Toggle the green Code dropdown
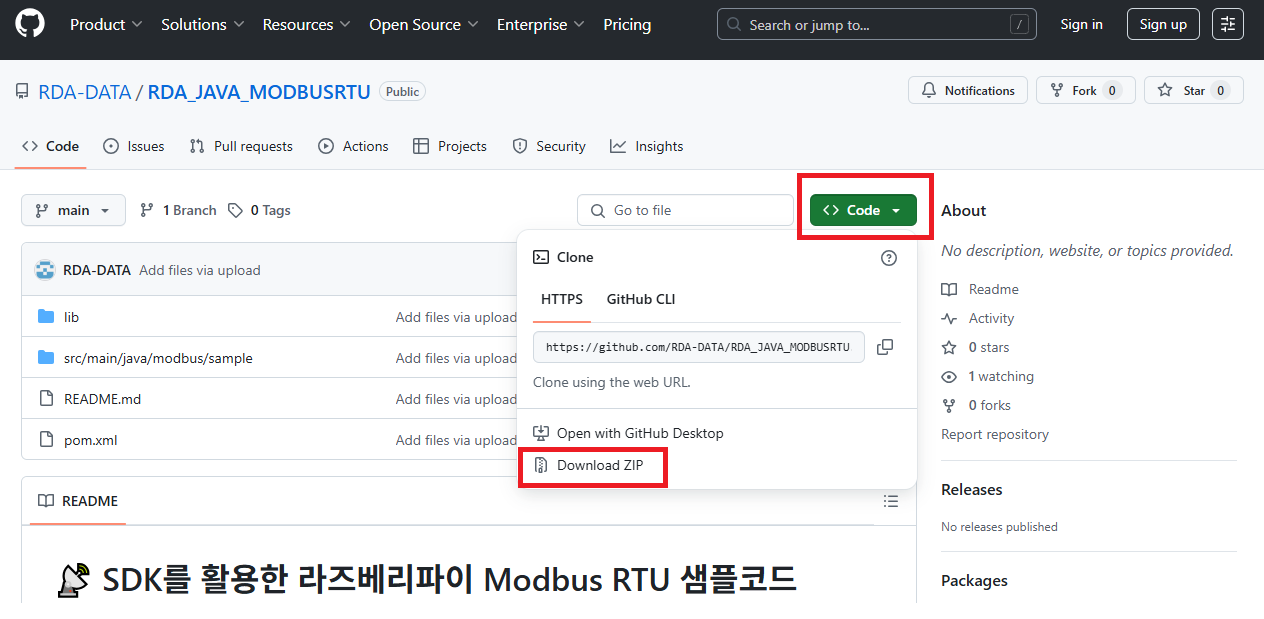Viewport: 1264px width, 619px height. 863,210
